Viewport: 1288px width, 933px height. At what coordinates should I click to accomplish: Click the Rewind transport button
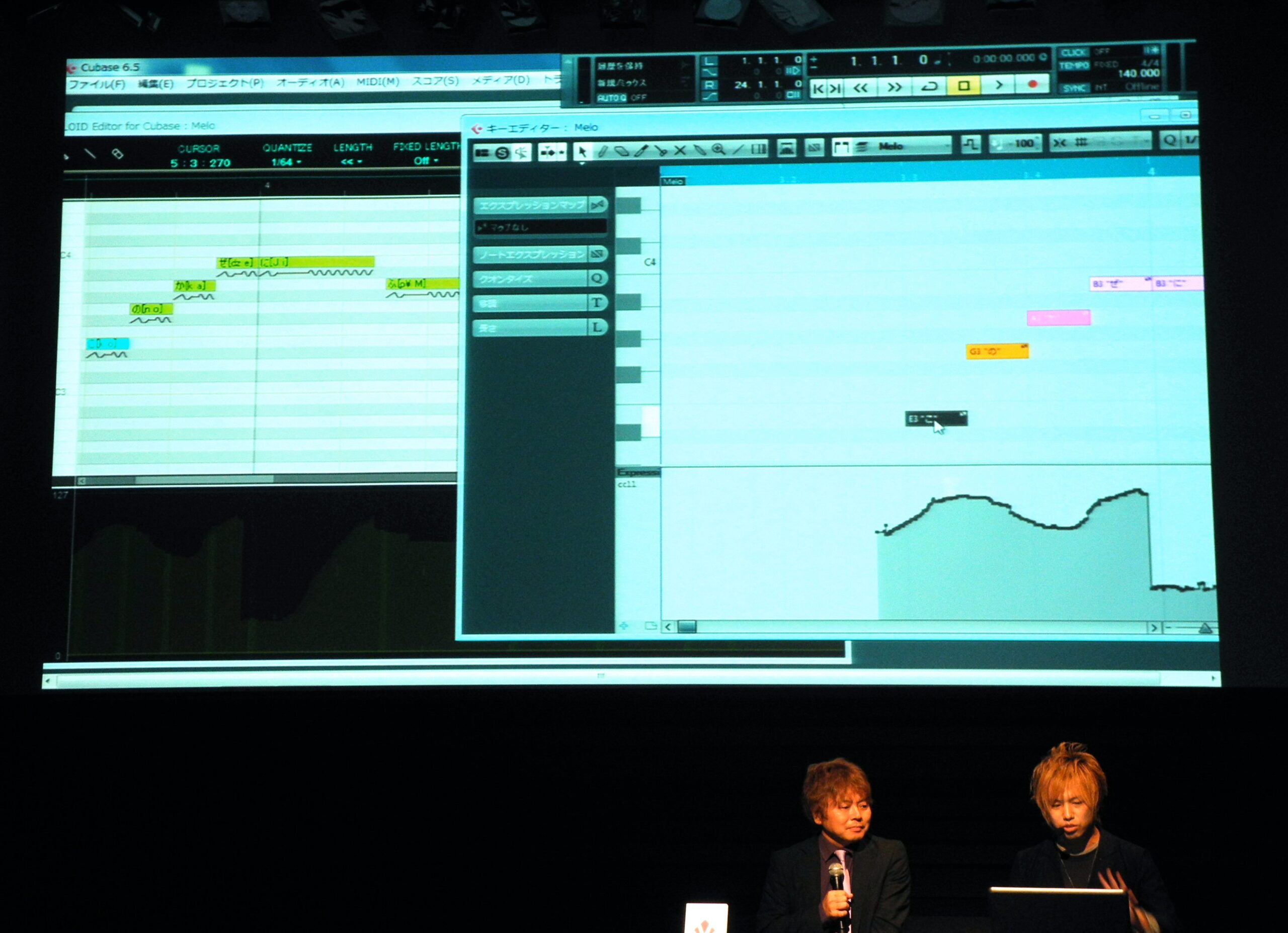861,88
